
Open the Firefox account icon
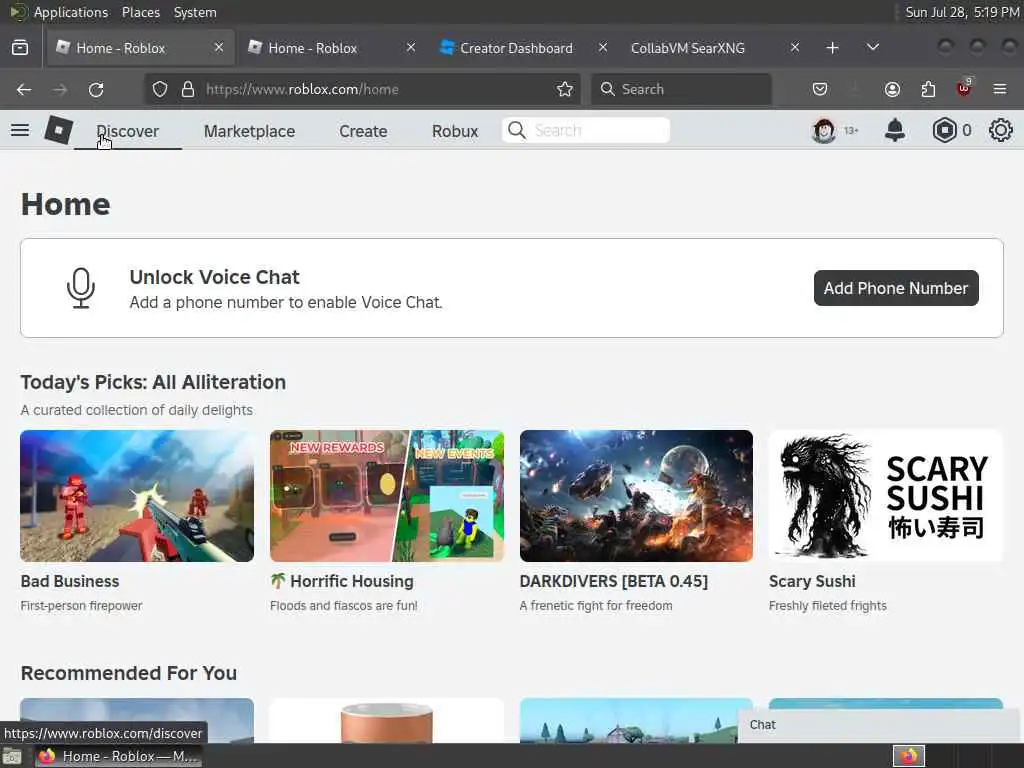[892, 89]
